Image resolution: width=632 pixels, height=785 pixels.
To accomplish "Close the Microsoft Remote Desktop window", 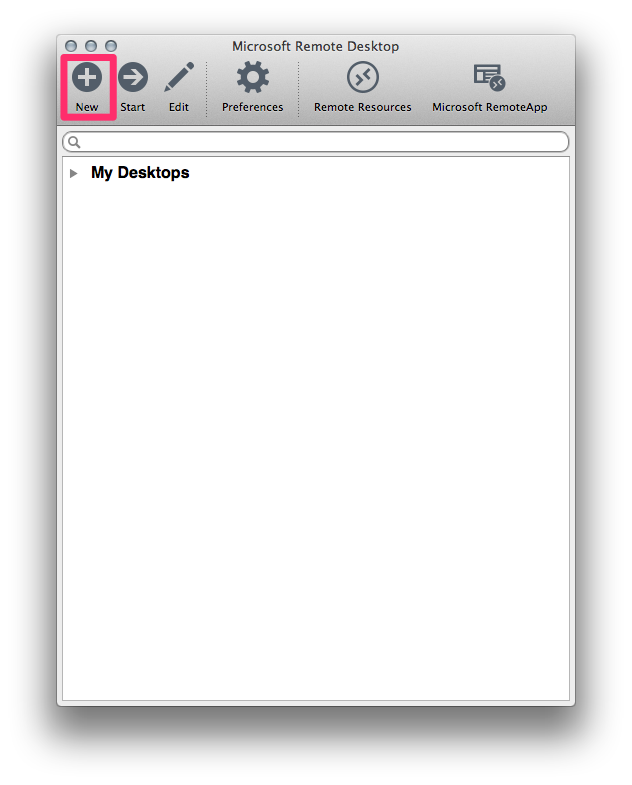I will [71, 46].
